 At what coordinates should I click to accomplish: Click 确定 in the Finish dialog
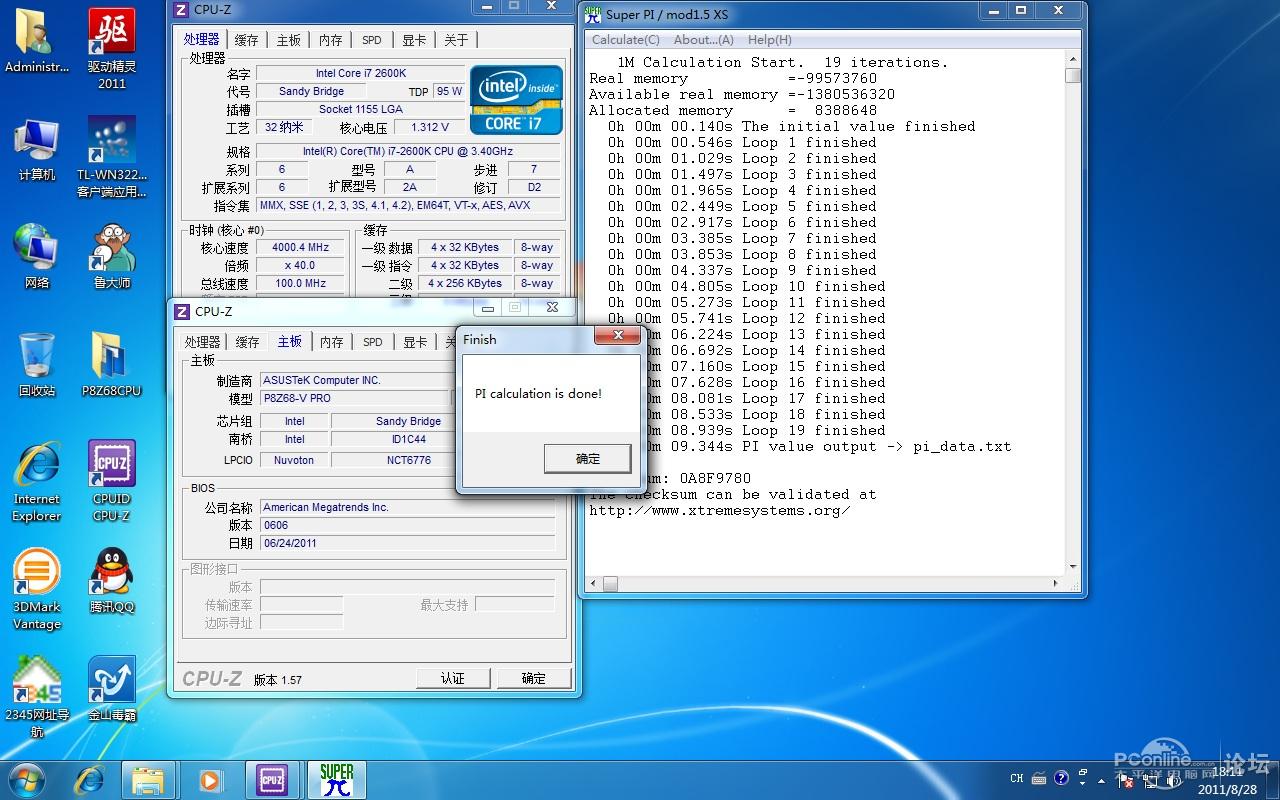click(588, 459)
